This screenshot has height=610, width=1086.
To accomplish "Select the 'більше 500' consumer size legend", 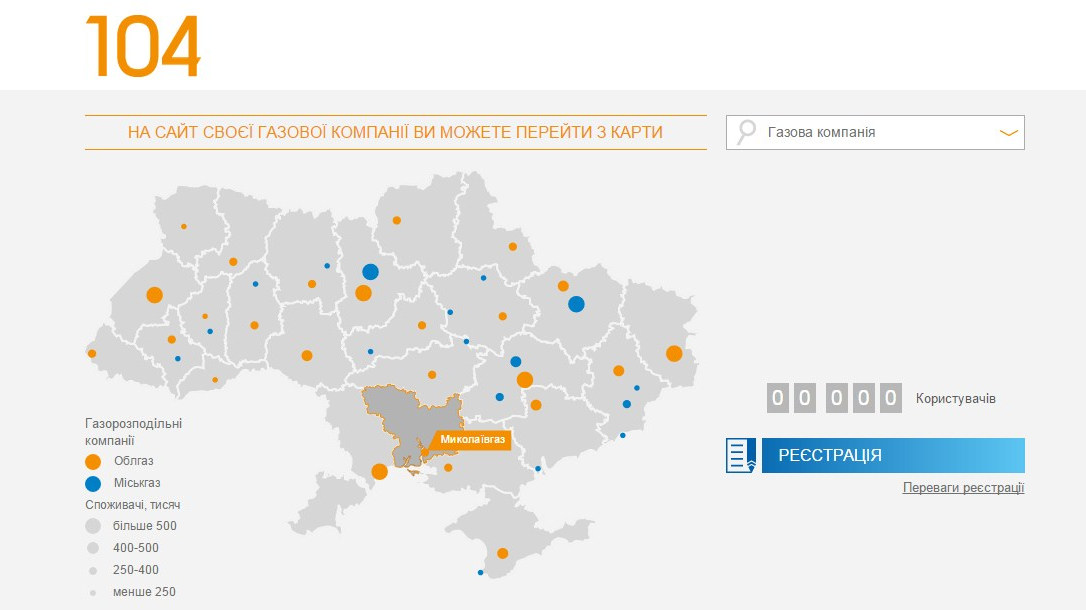I will tap(93, 526).
